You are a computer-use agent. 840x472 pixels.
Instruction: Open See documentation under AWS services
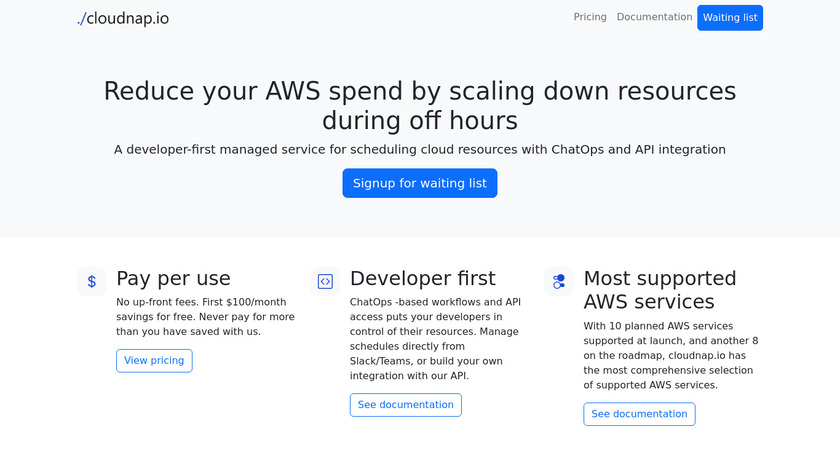(x=639, y=414)
